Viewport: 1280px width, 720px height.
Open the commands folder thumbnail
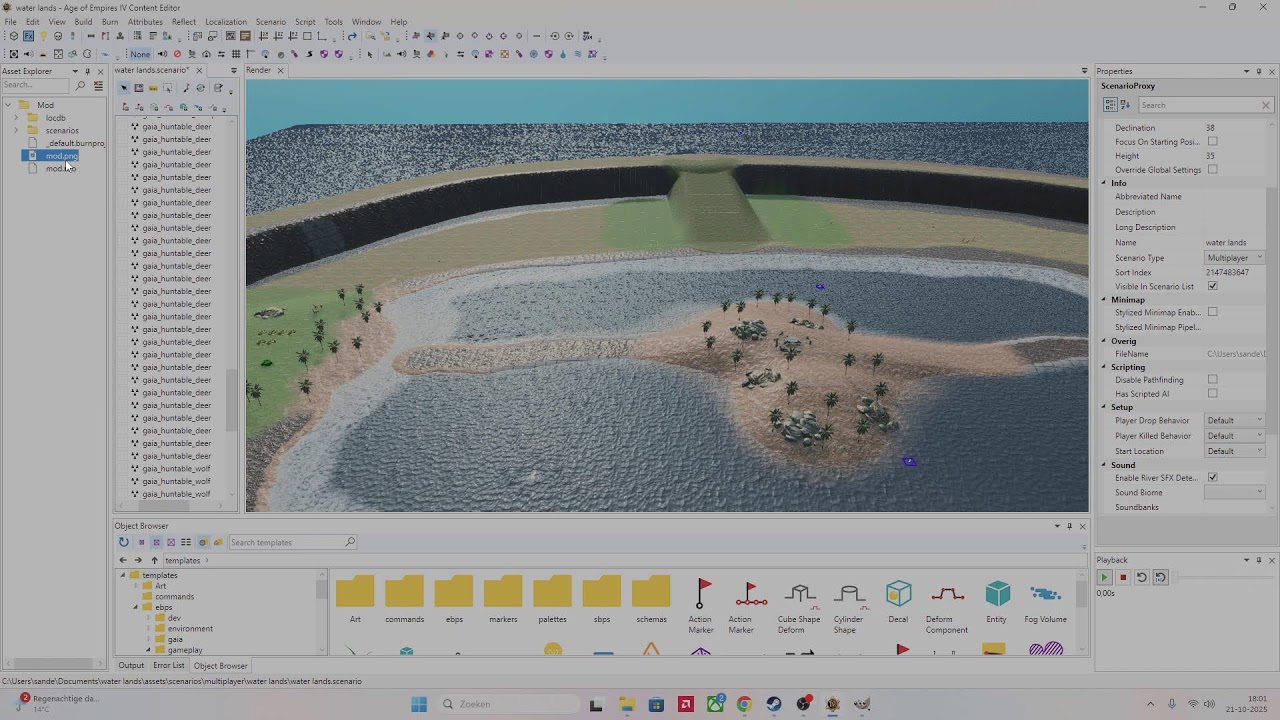click(x=404, y=600)
